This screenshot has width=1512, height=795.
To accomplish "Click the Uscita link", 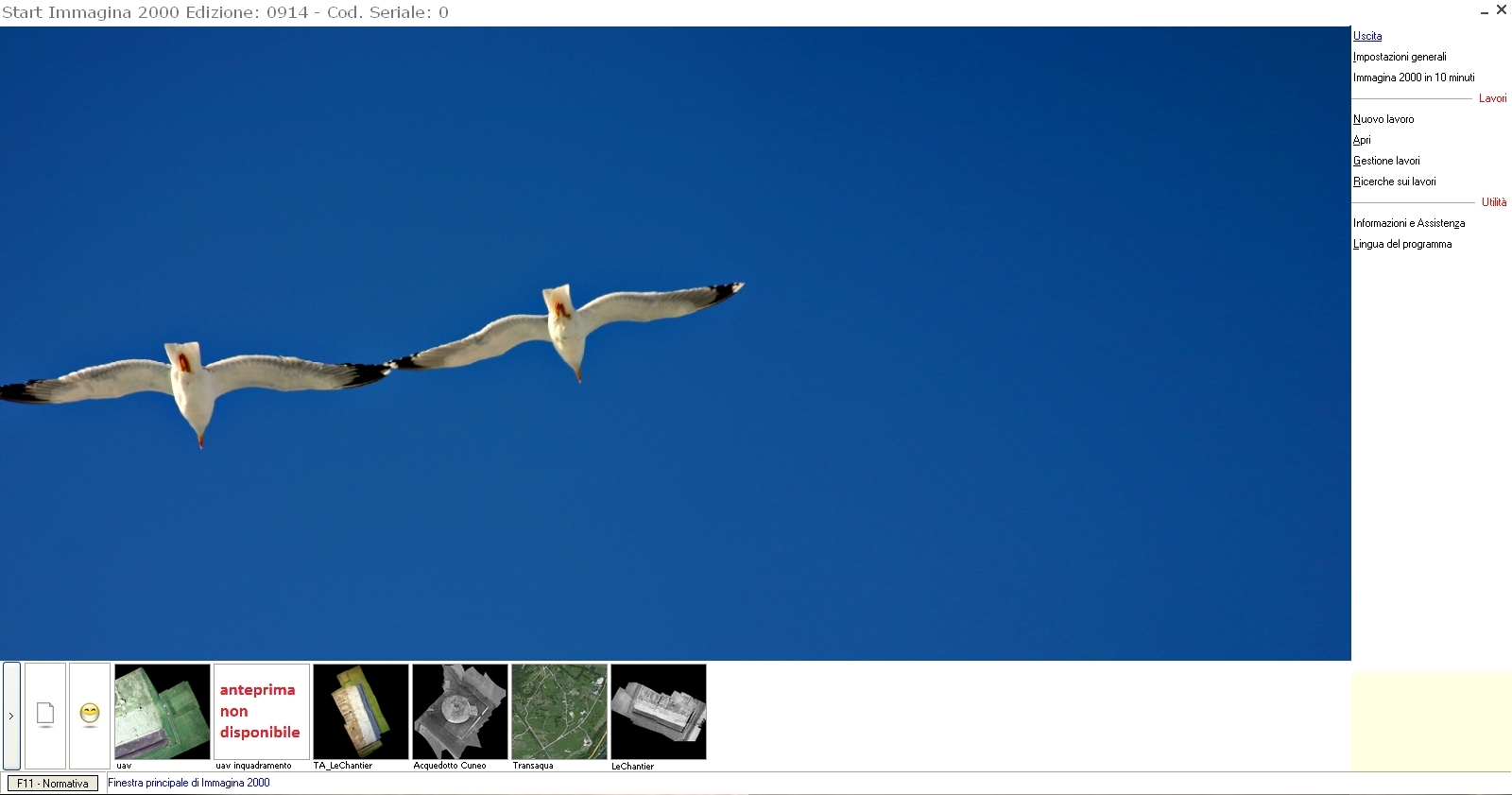I will point(1367,36).
